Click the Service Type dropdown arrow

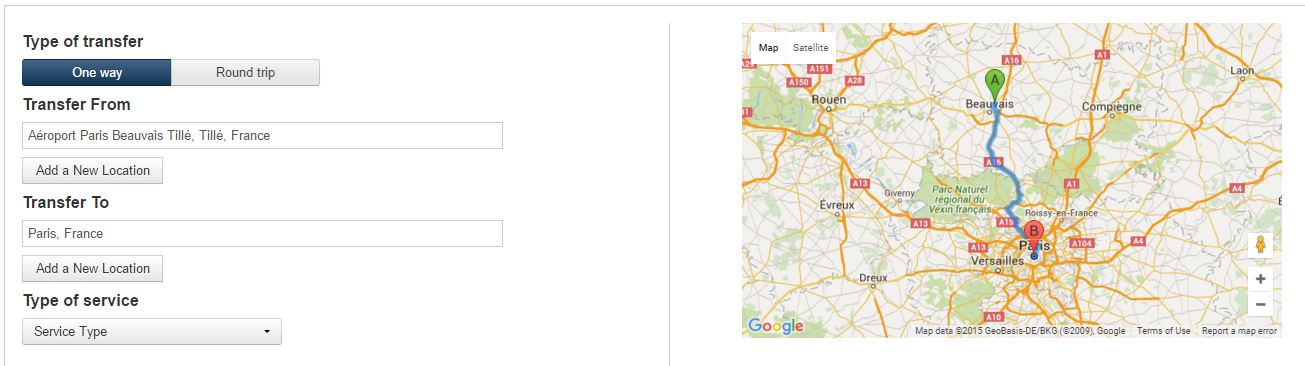point(267,332)
